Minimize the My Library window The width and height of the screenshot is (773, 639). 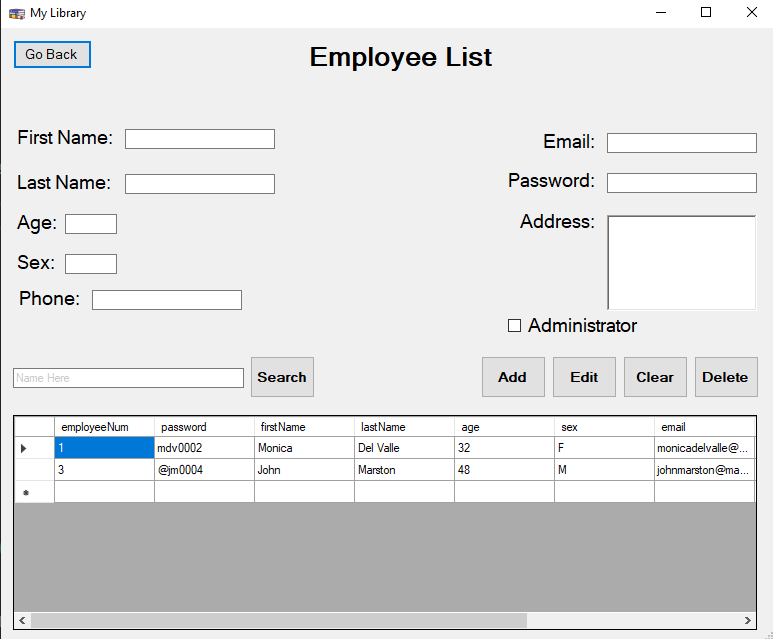coord(661,12)
